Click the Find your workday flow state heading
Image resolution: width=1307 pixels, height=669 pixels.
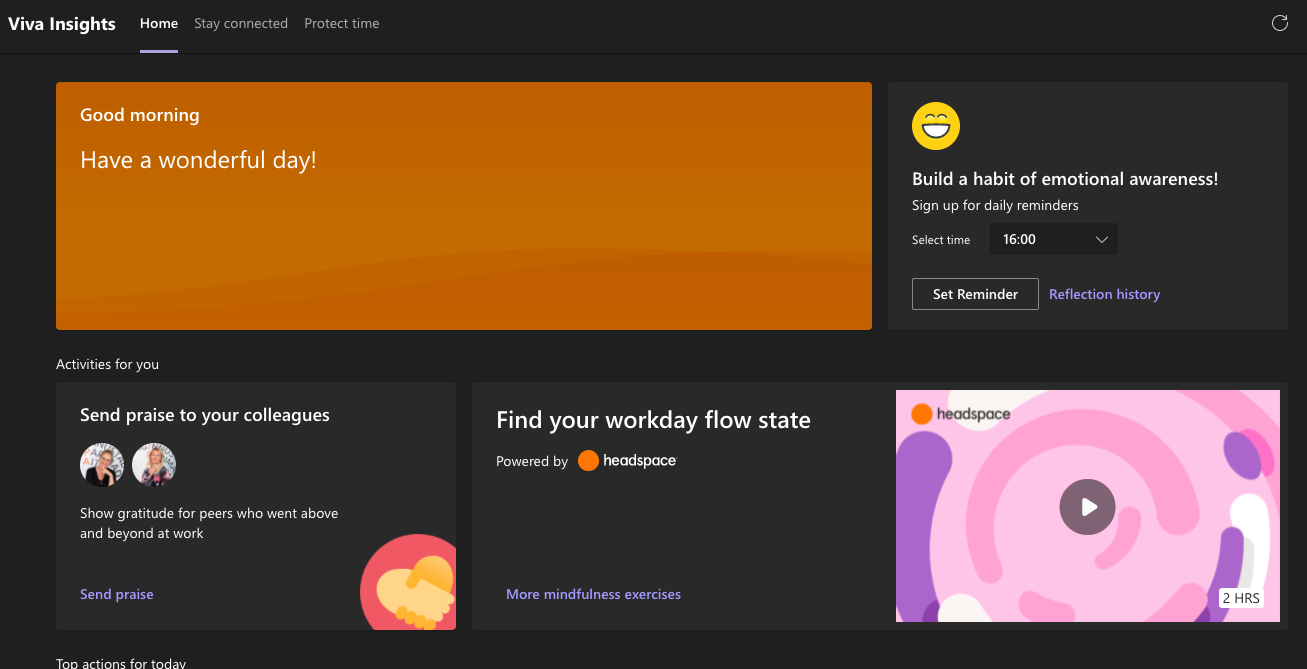point(653,420)
